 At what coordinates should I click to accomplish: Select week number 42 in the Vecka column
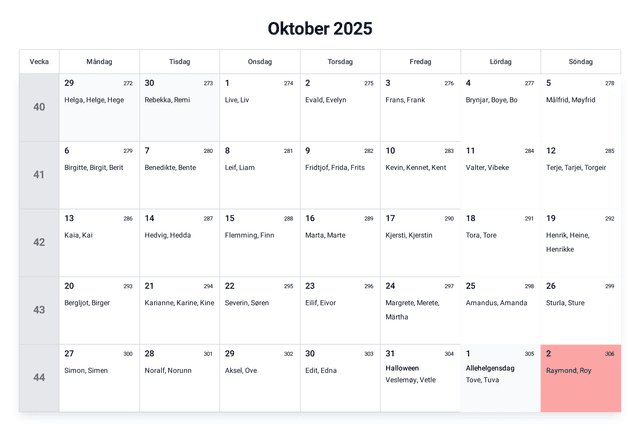point(39,242)
